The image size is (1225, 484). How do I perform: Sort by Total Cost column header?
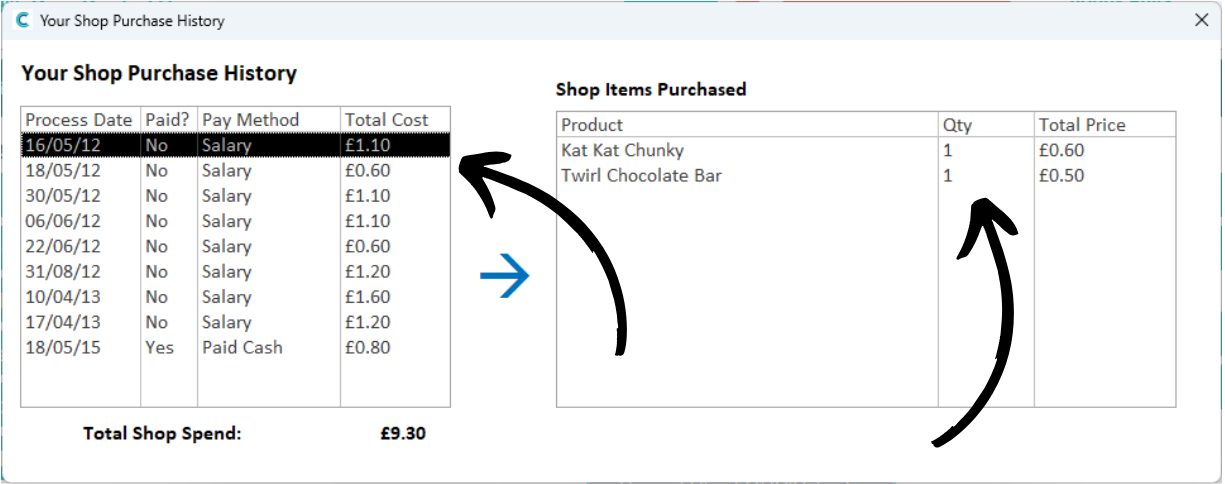pos(395,120)
